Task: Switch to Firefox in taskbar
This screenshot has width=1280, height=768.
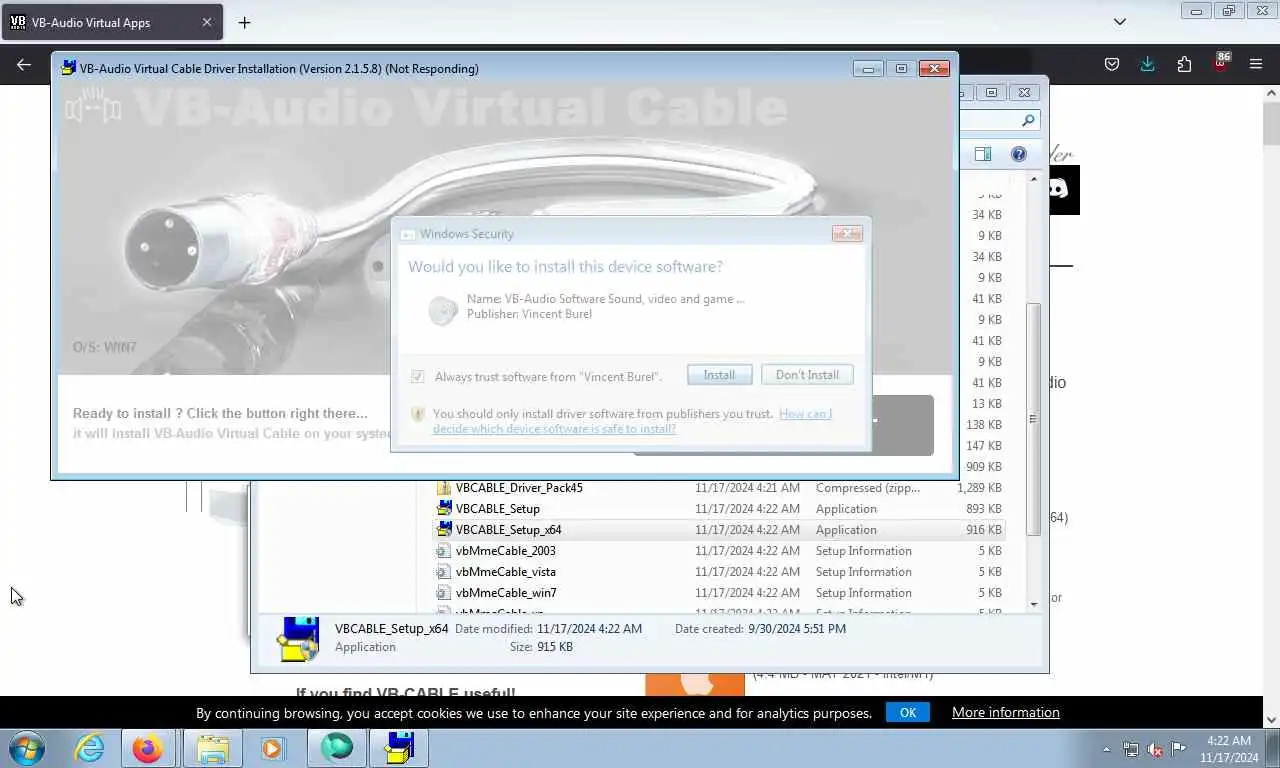Action: [148, 748]
